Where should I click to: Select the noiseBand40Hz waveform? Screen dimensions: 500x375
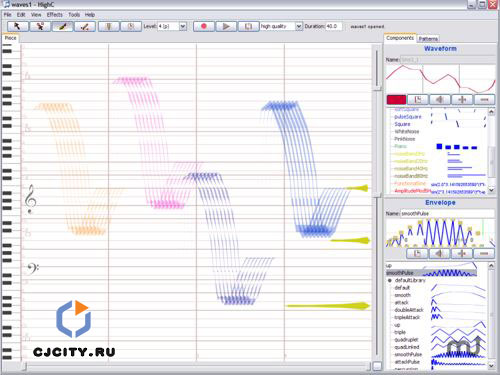tap(411, 168)
